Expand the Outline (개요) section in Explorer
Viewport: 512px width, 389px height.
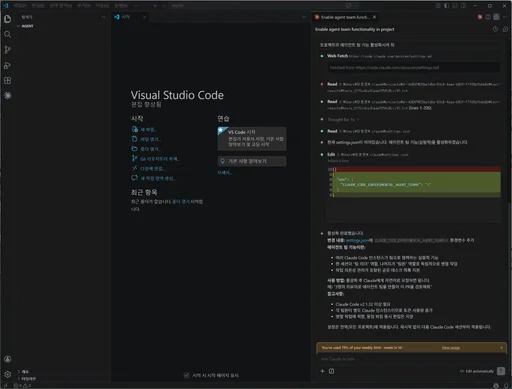click(63, 372)
